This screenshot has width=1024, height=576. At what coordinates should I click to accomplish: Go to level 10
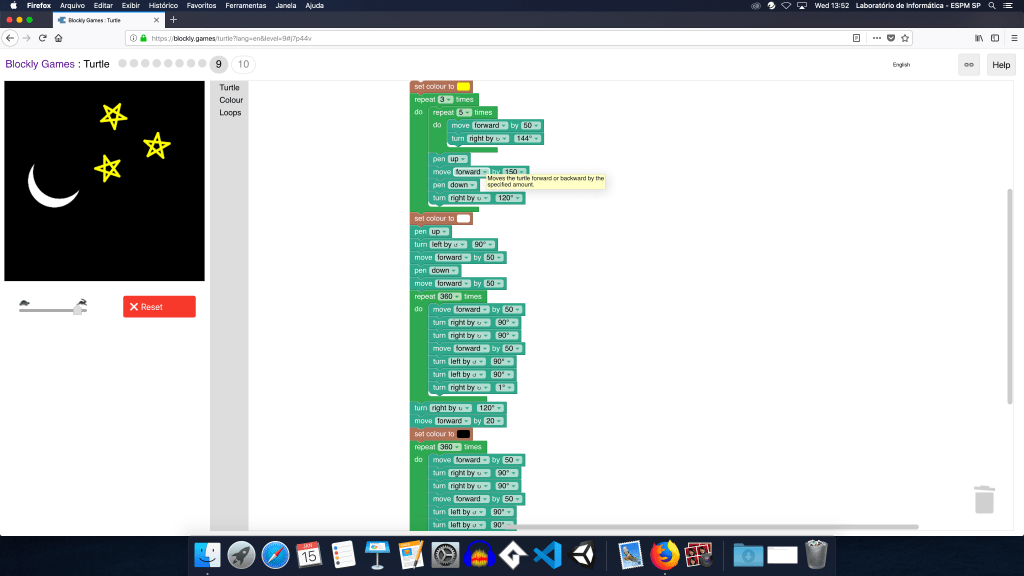(x=243, y=64)
